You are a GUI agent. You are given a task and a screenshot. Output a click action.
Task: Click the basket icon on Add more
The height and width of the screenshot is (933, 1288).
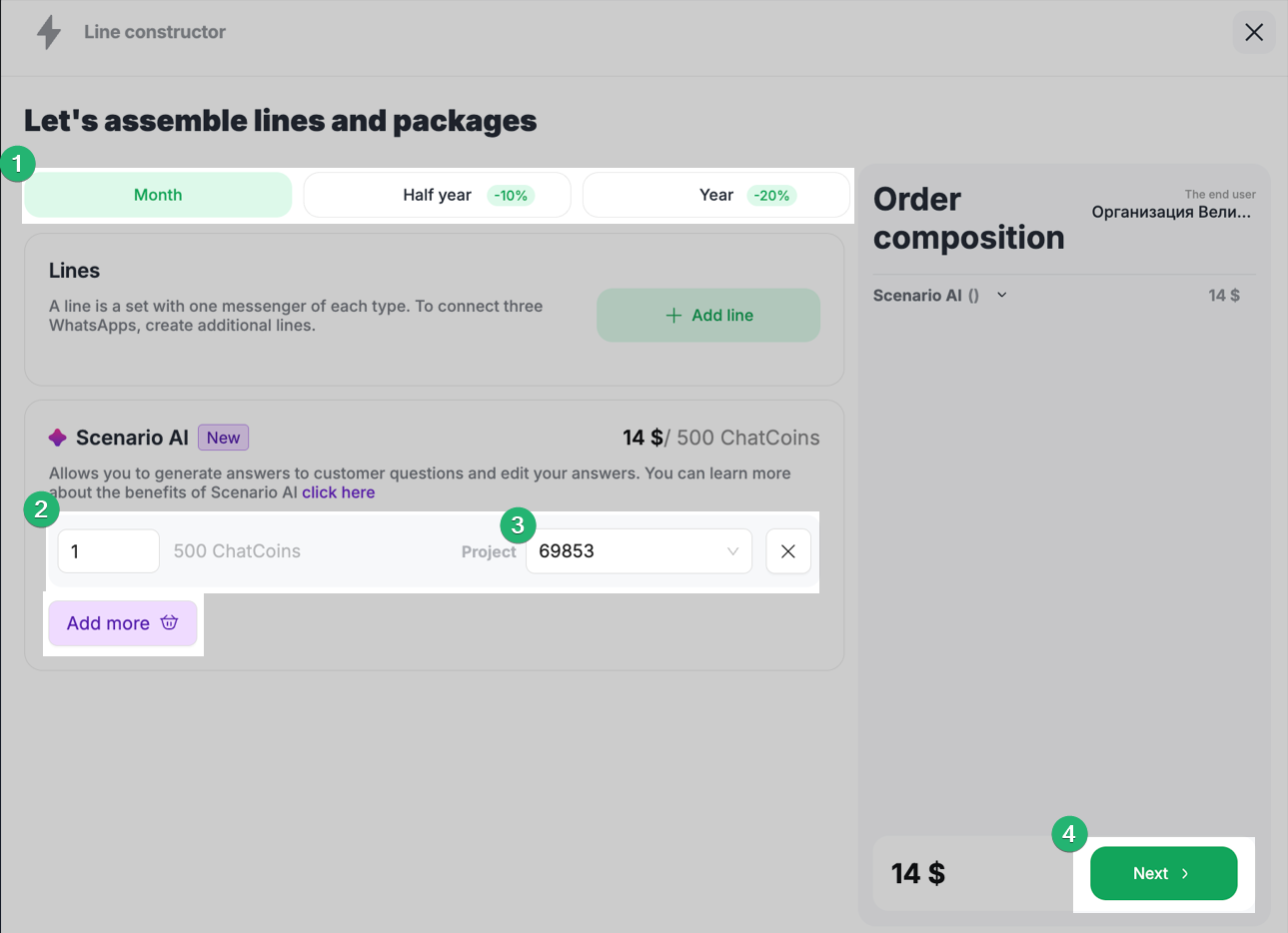(x=170, y=622)
